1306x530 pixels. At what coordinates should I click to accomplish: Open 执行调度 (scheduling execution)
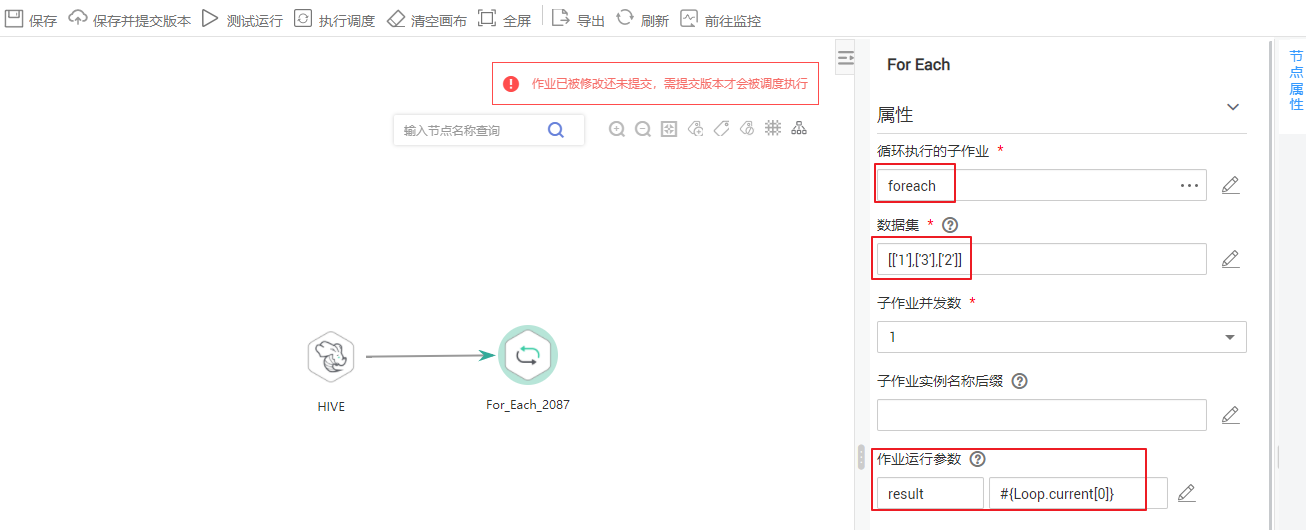tap(334, 19)
